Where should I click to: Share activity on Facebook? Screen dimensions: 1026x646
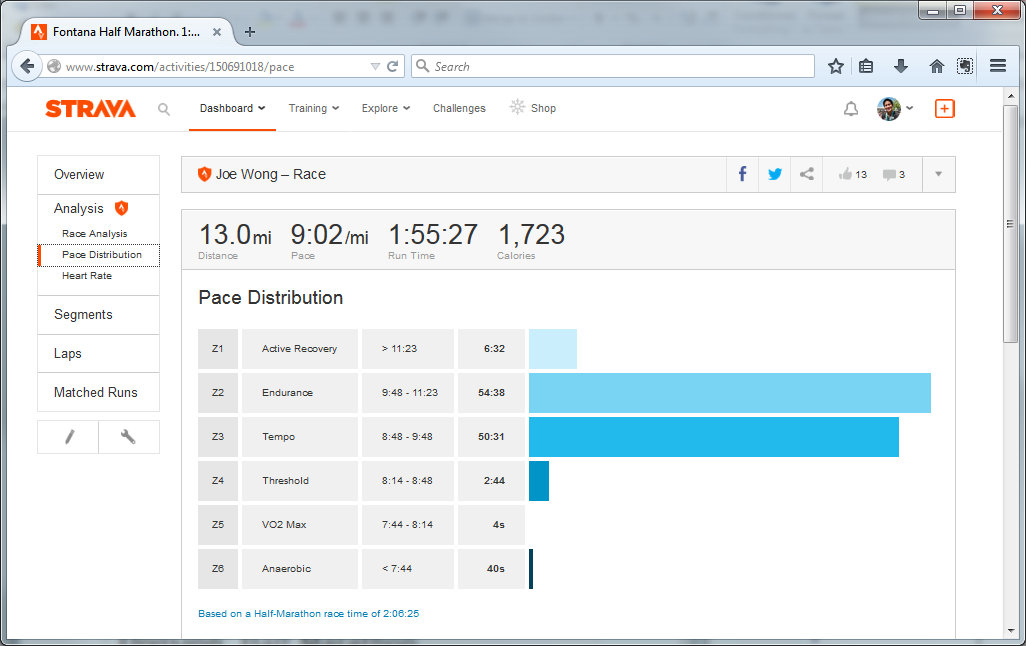coord(742,174)
